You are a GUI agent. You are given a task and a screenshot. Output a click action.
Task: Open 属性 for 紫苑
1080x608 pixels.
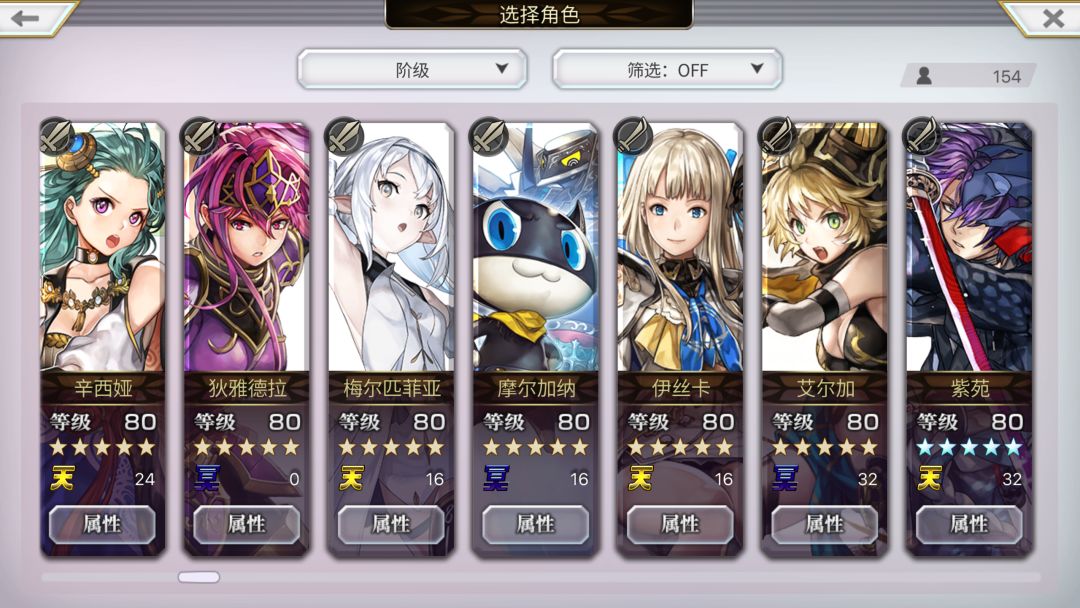click(969, 525)
